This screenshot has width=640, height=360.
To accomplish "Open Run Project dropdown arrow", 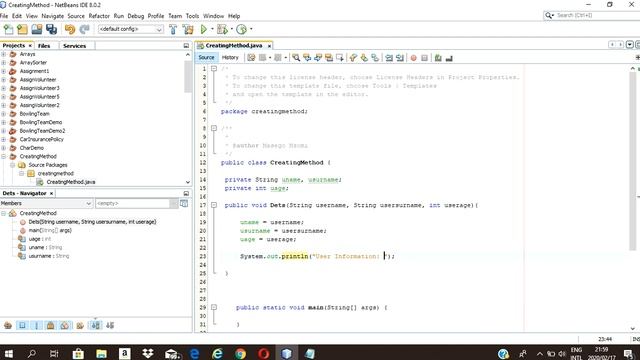I will point(212,29).
